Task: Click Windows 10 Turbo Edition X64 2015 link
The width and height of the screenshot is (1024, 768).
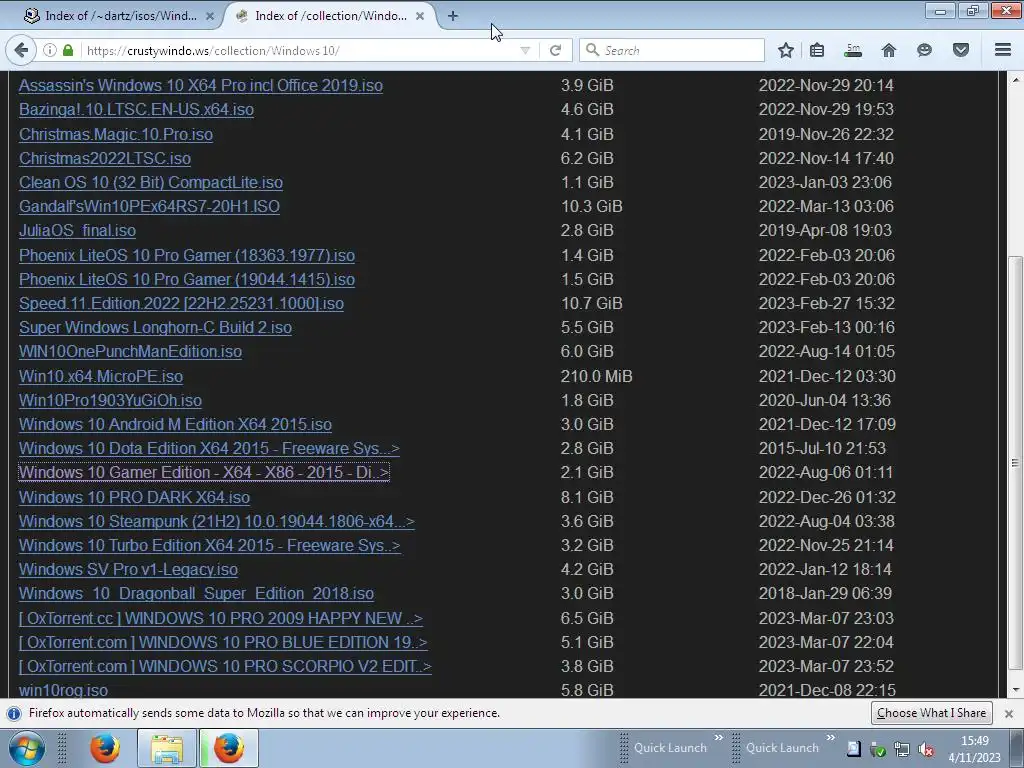Action: (210, 546)
